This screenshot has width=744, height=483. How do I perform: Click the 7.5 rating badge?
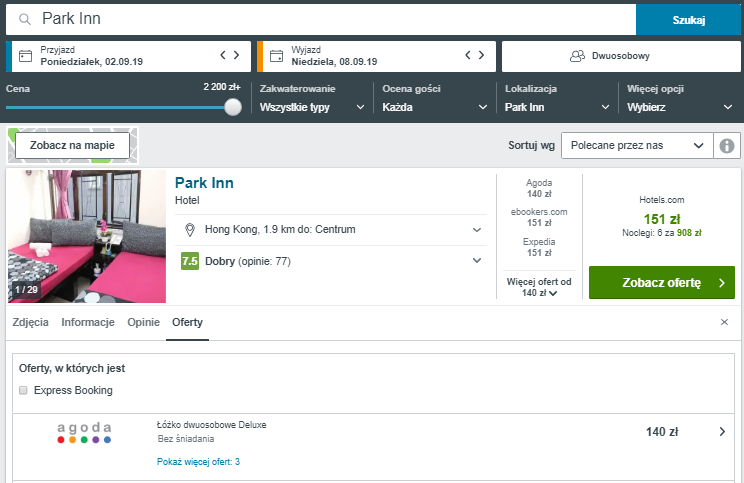(x=190, y=261)
